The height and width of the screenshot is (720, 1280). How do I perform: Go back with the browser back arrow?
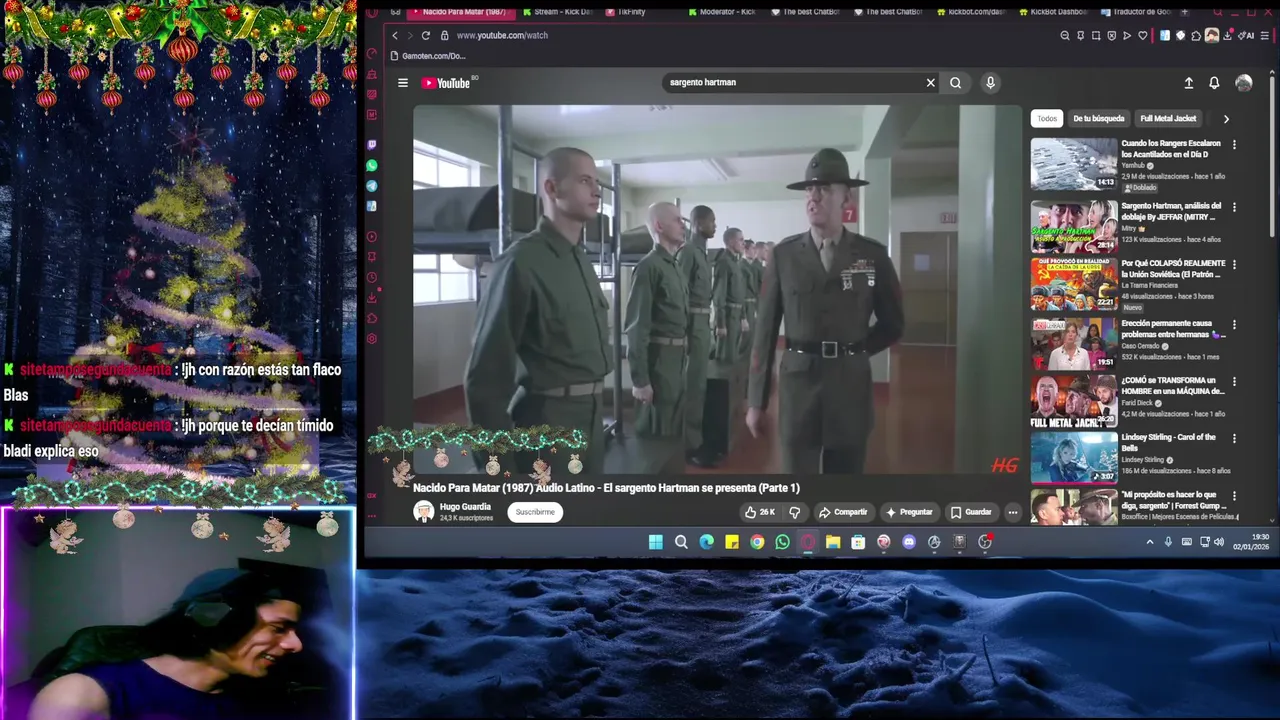click(x=394, y=35)
